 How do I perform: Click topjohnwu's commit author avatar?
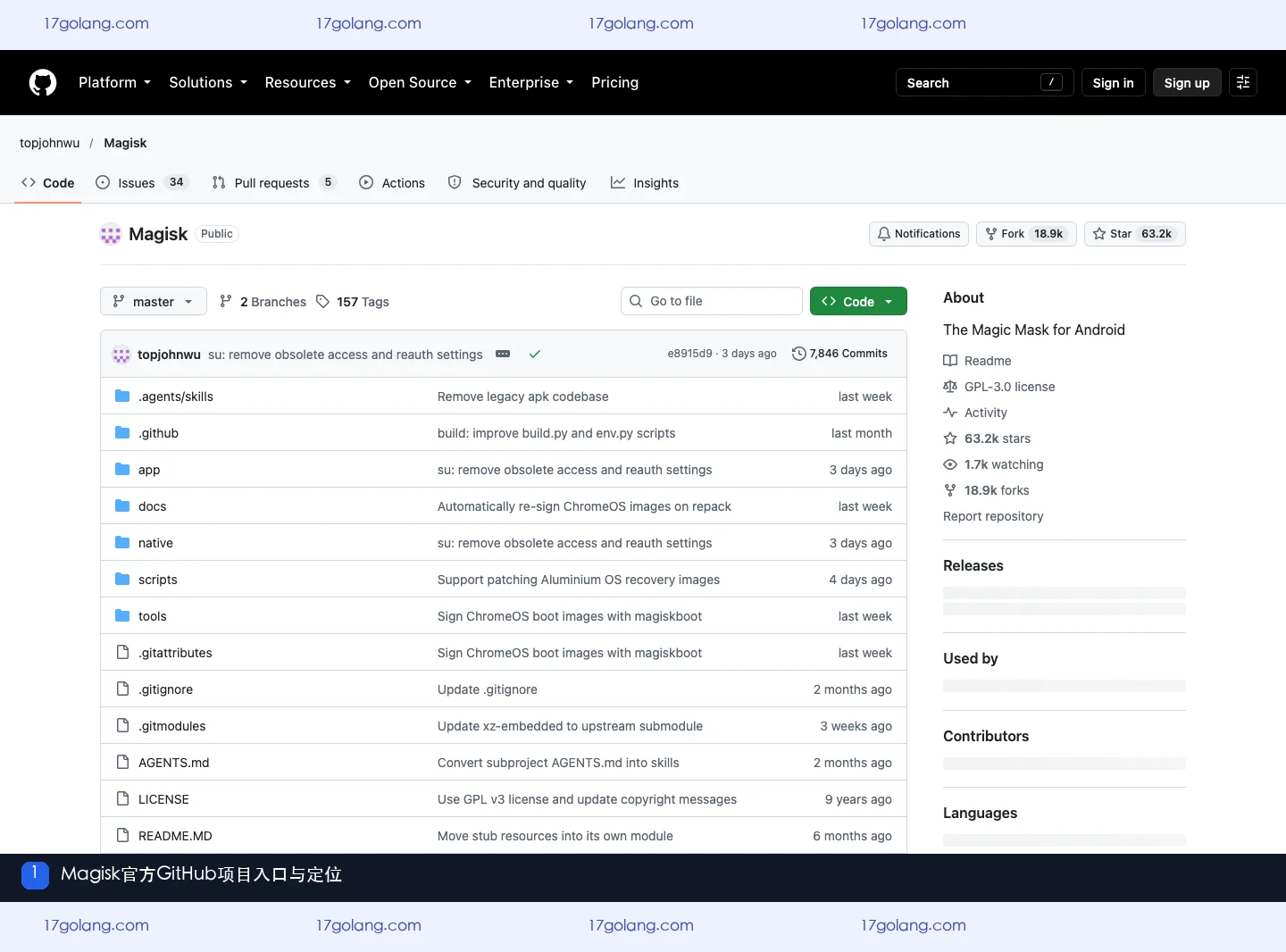pos(121,355)
